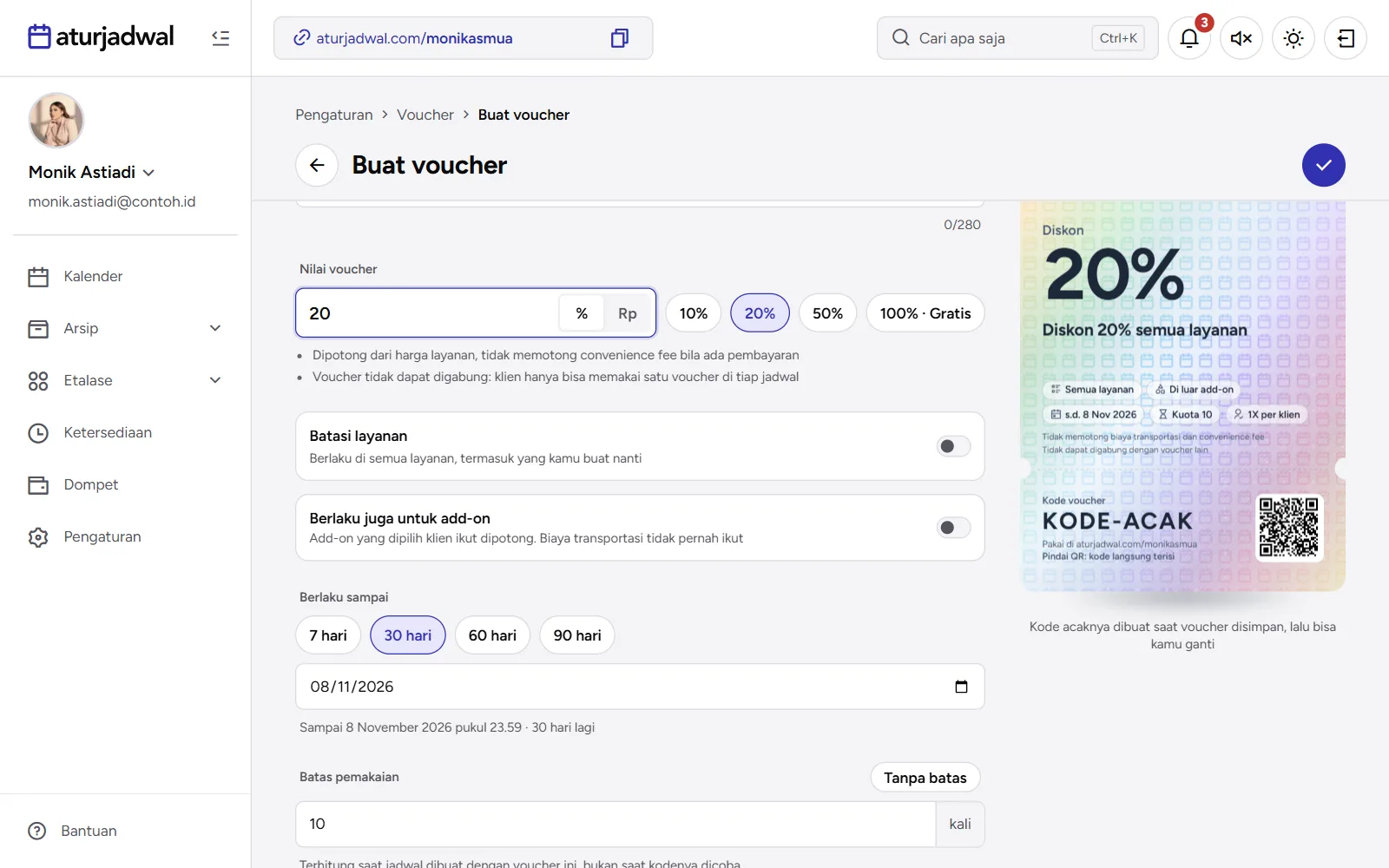The width and height of the screenshot is (1389, 868).
Task: Click the search magnifier icon
Action: click(x=901, y=38)
